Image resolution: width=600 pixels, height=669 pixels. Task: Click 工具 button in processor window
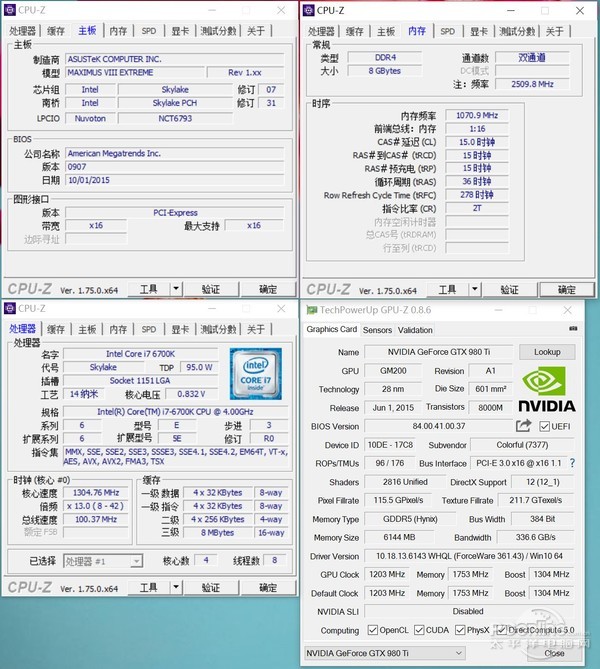[x=149, y=588]
